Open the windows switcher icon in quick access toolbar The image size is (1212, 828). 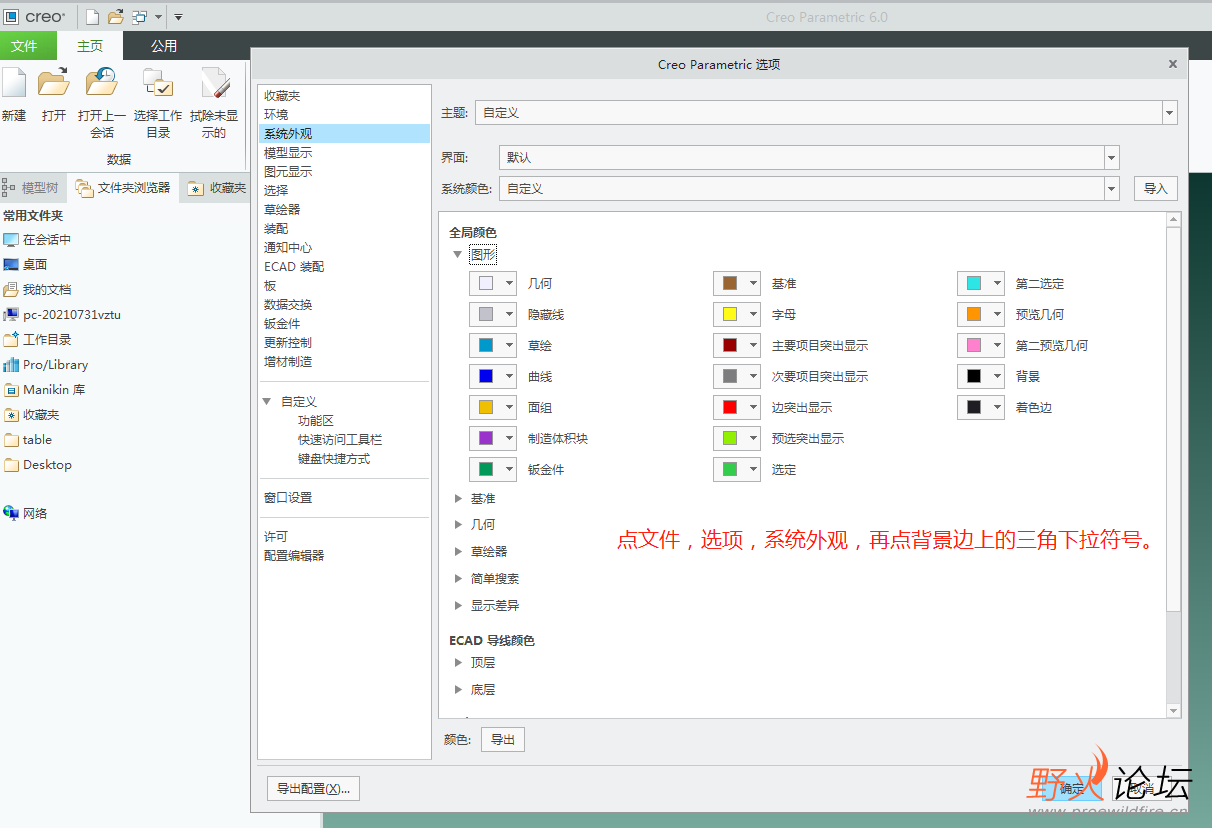(x=140, y=16)
